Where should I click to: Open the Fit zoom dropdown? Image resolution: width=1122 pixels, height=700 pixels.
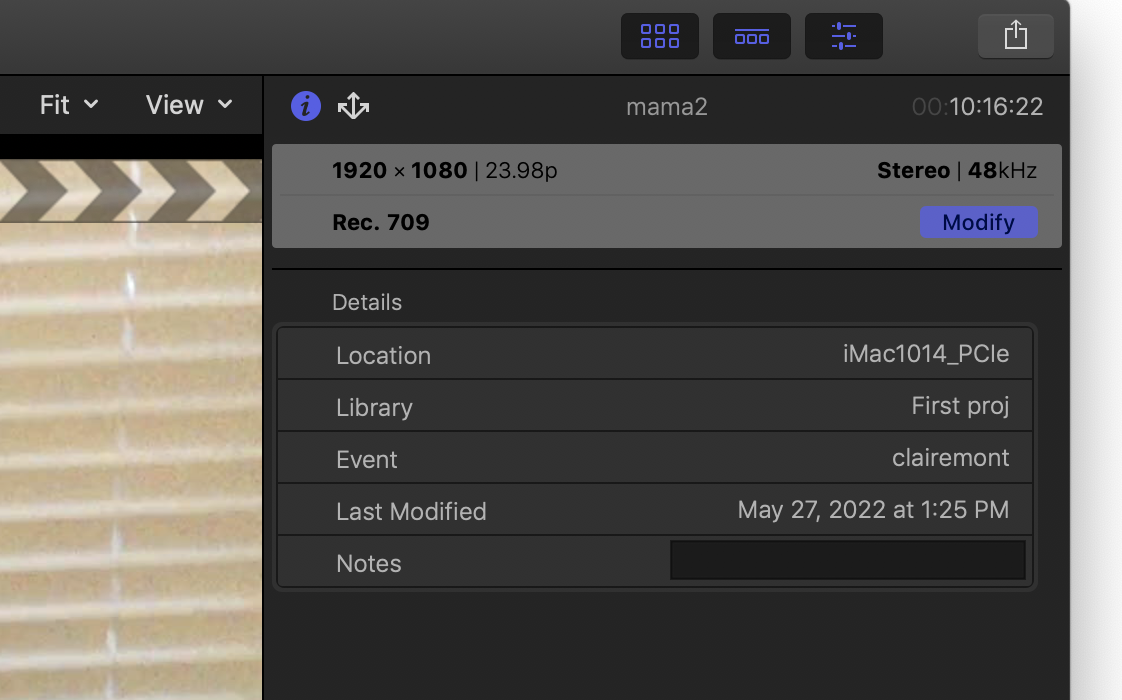(69, 105)
